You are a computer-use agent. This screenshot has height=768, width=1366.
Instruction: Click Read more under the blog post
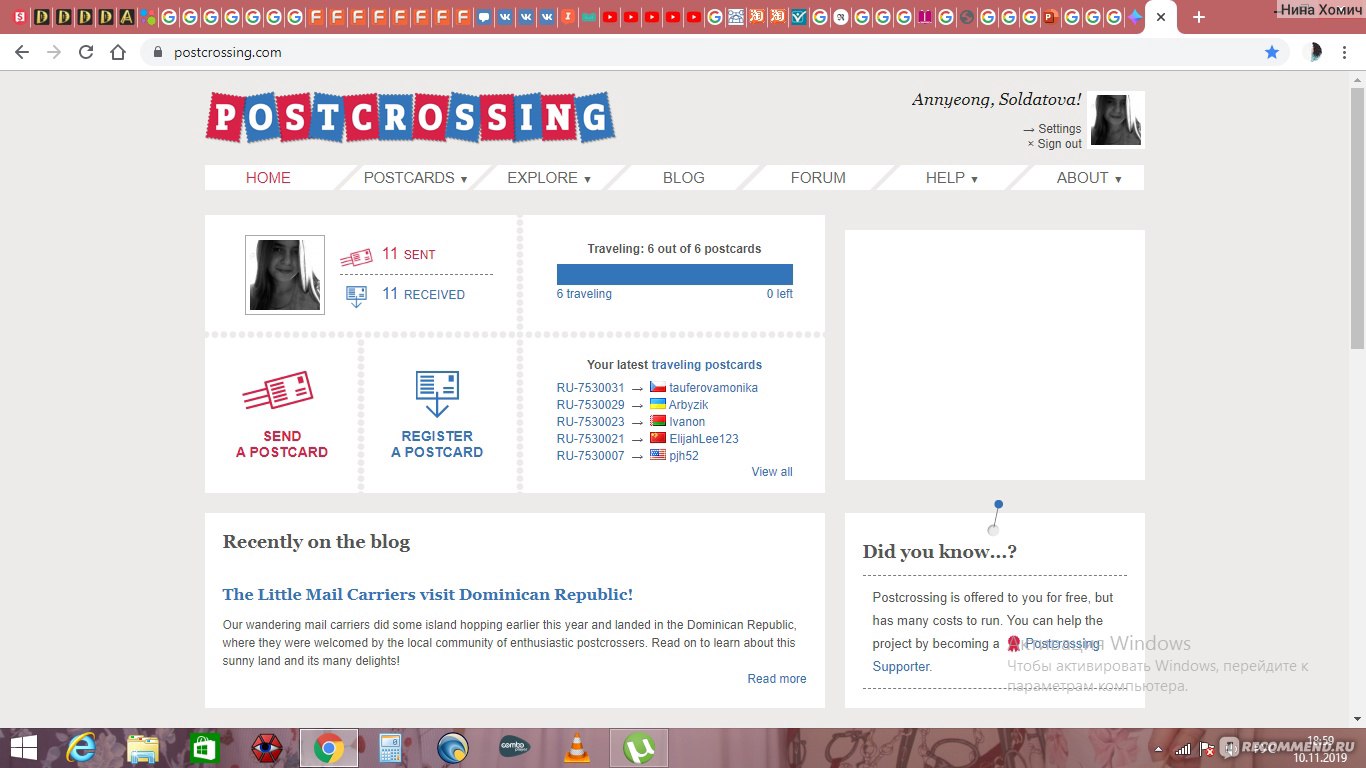point(777,679)
